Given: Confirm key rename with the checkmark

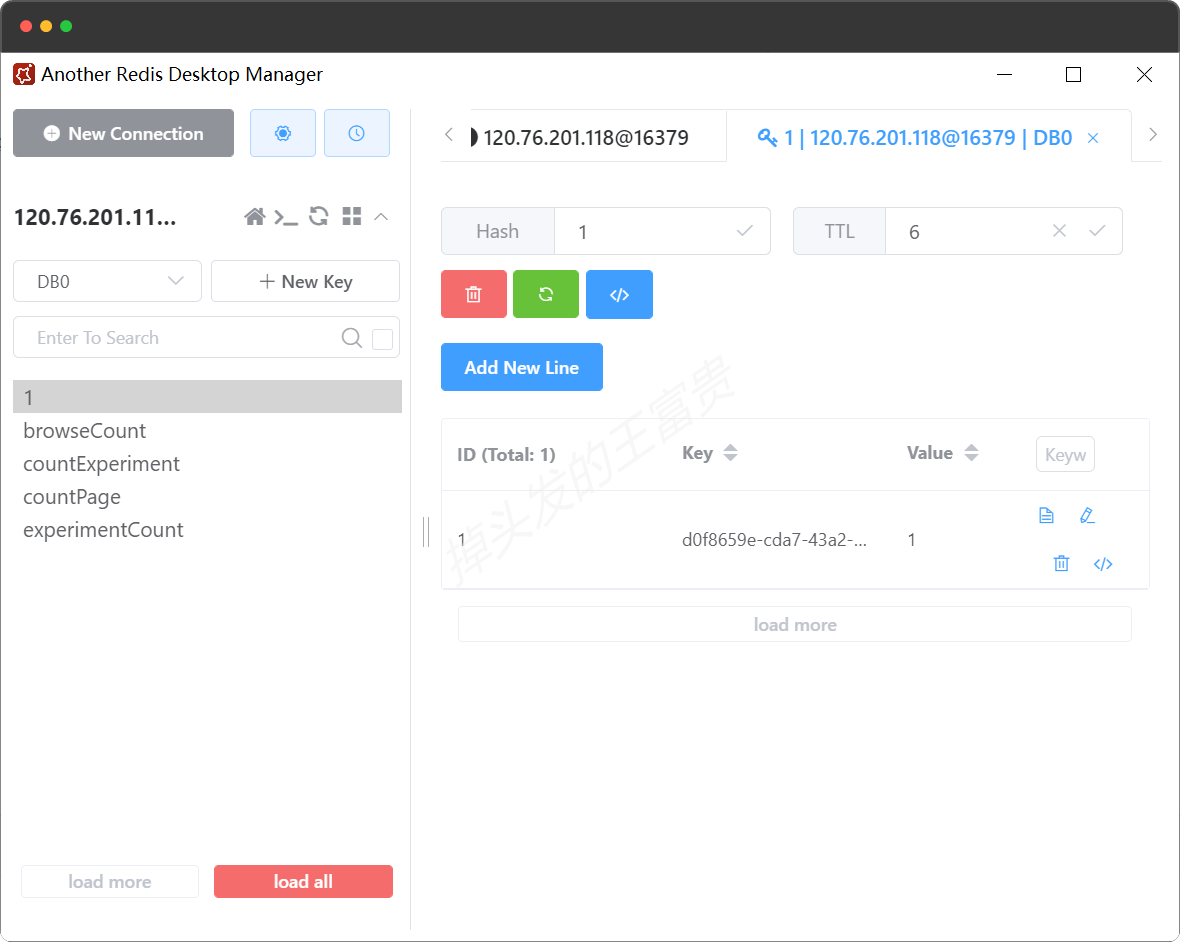Looking at the screenshot, I should click(744, 231).
